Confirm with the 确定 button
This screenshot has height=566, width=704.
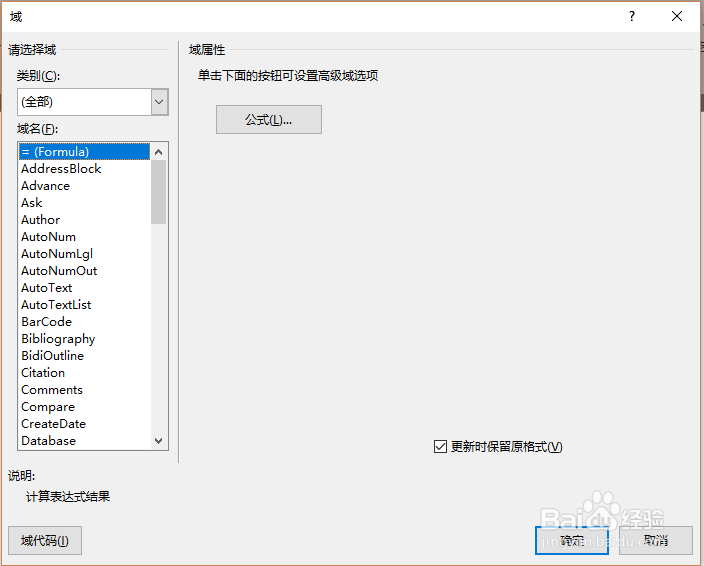point(572,540)
